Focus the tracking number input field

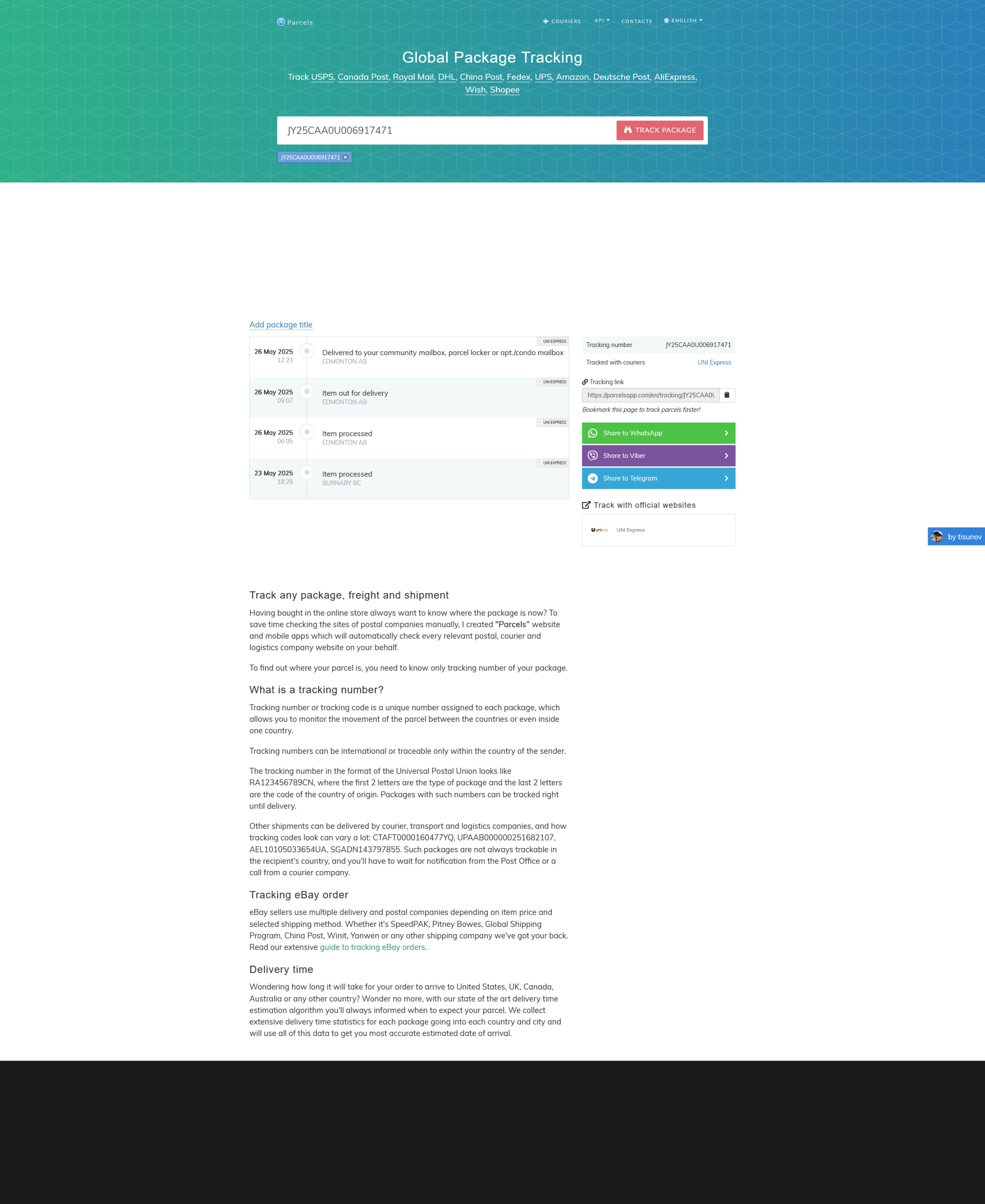click(x=448, y=130)
